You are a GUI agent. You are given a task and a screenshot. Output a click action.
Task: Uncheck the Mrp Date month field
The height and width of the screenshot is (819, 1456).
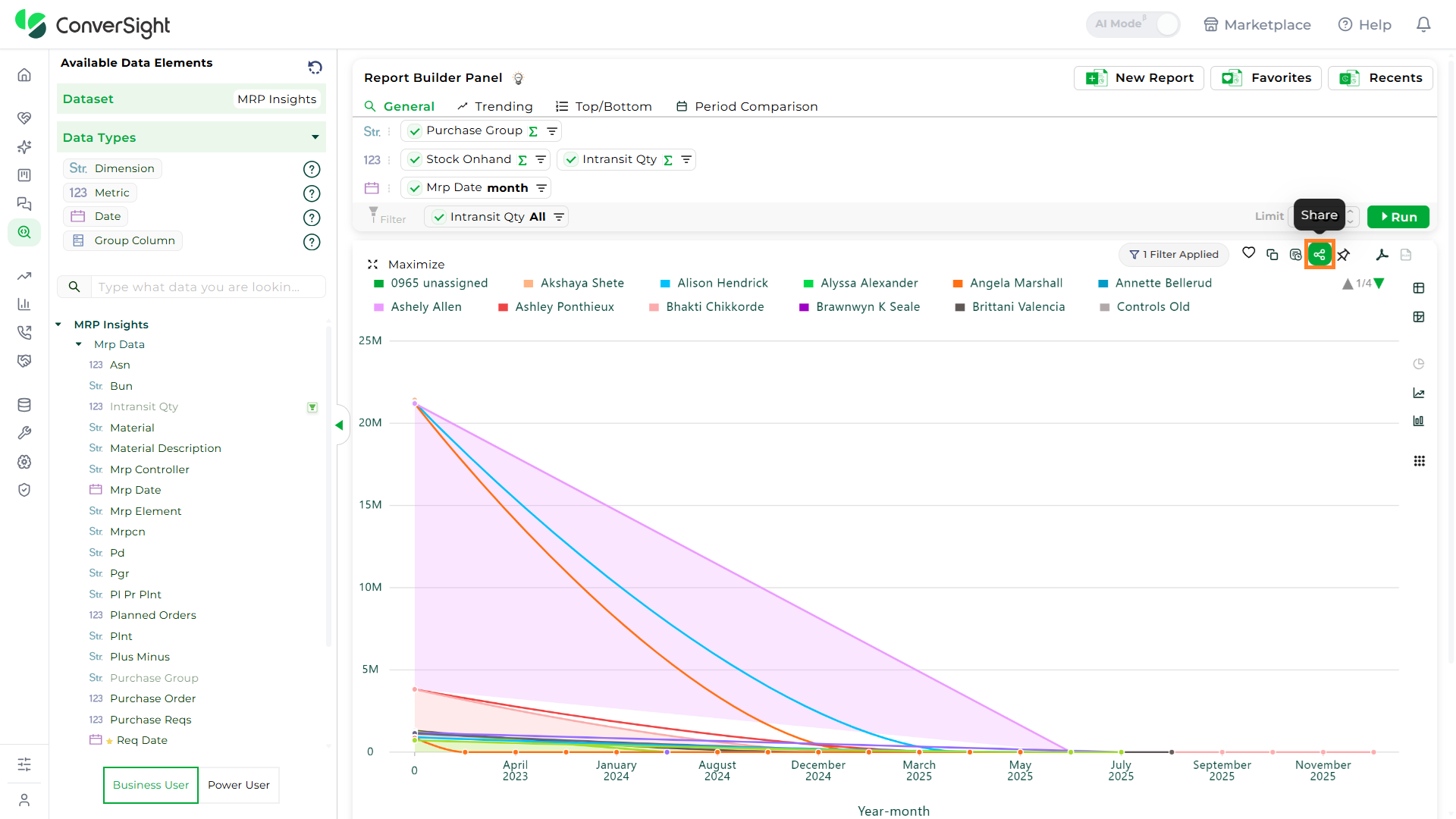(415, 188)
